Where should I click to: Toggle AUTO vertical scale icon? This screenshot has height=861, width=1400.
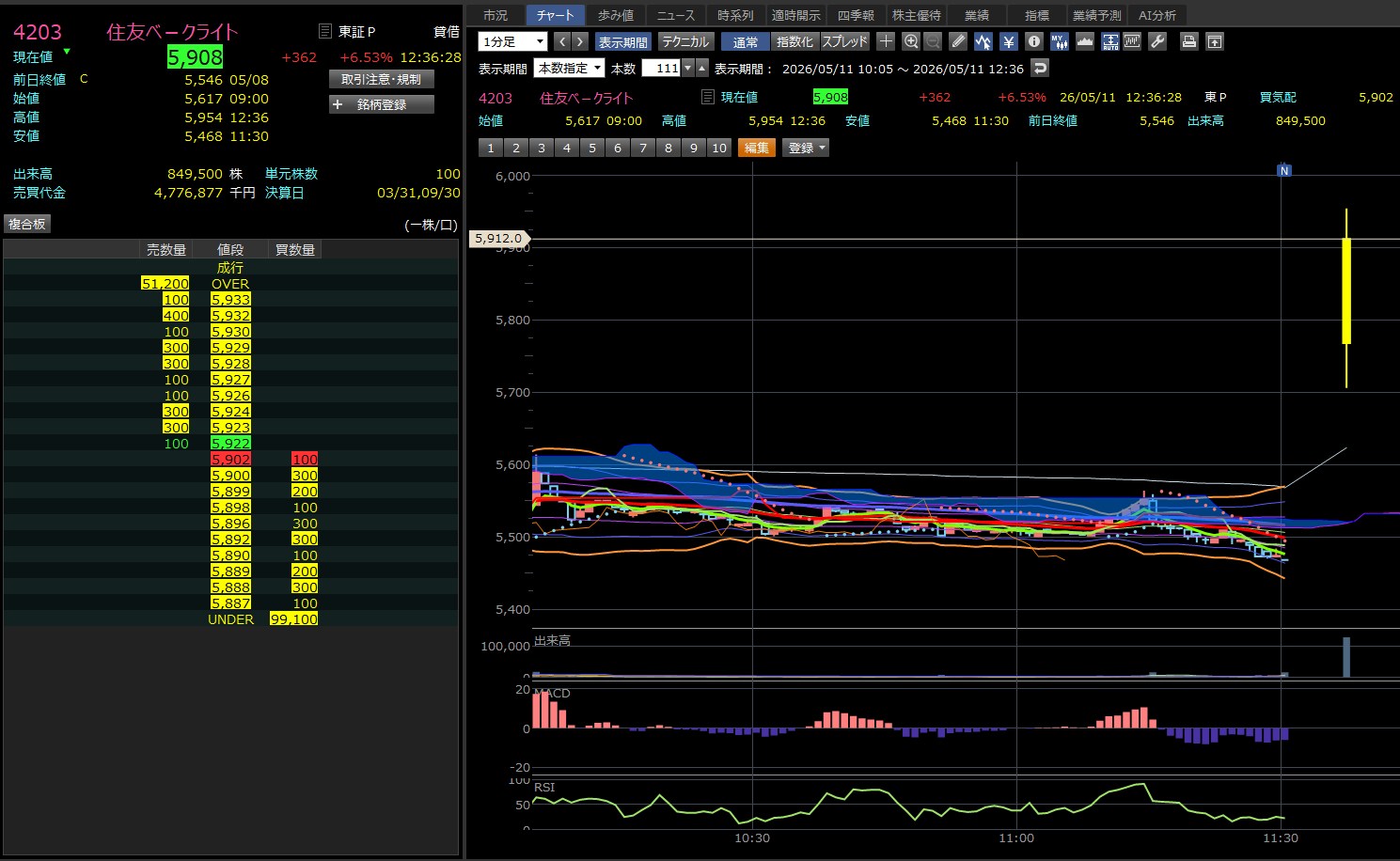point(1109,41)
